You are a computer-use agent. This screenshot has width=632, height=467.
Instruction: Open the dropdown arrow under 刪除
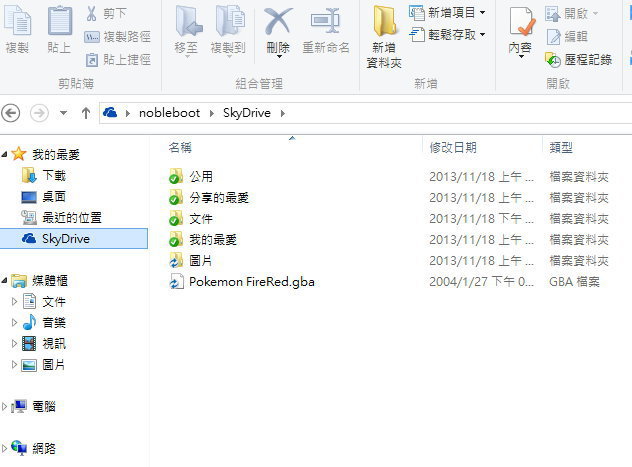click(x=279, y=57)
